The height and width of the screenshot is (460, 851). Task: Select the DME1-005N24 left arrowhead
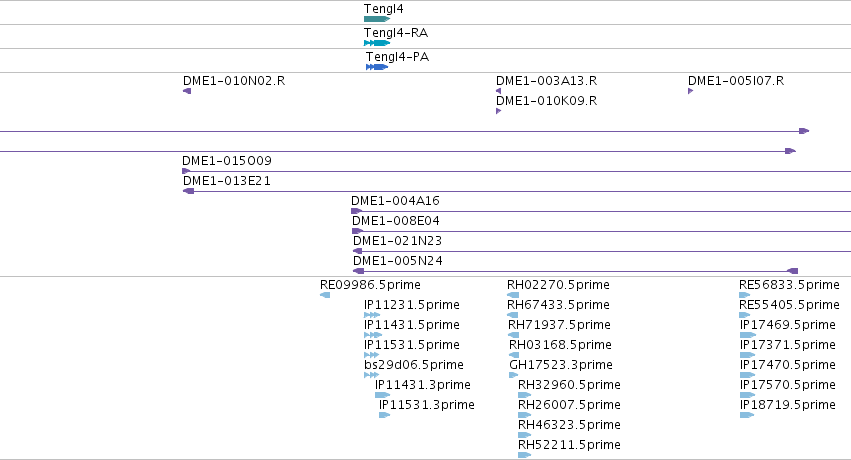(358, 271)
